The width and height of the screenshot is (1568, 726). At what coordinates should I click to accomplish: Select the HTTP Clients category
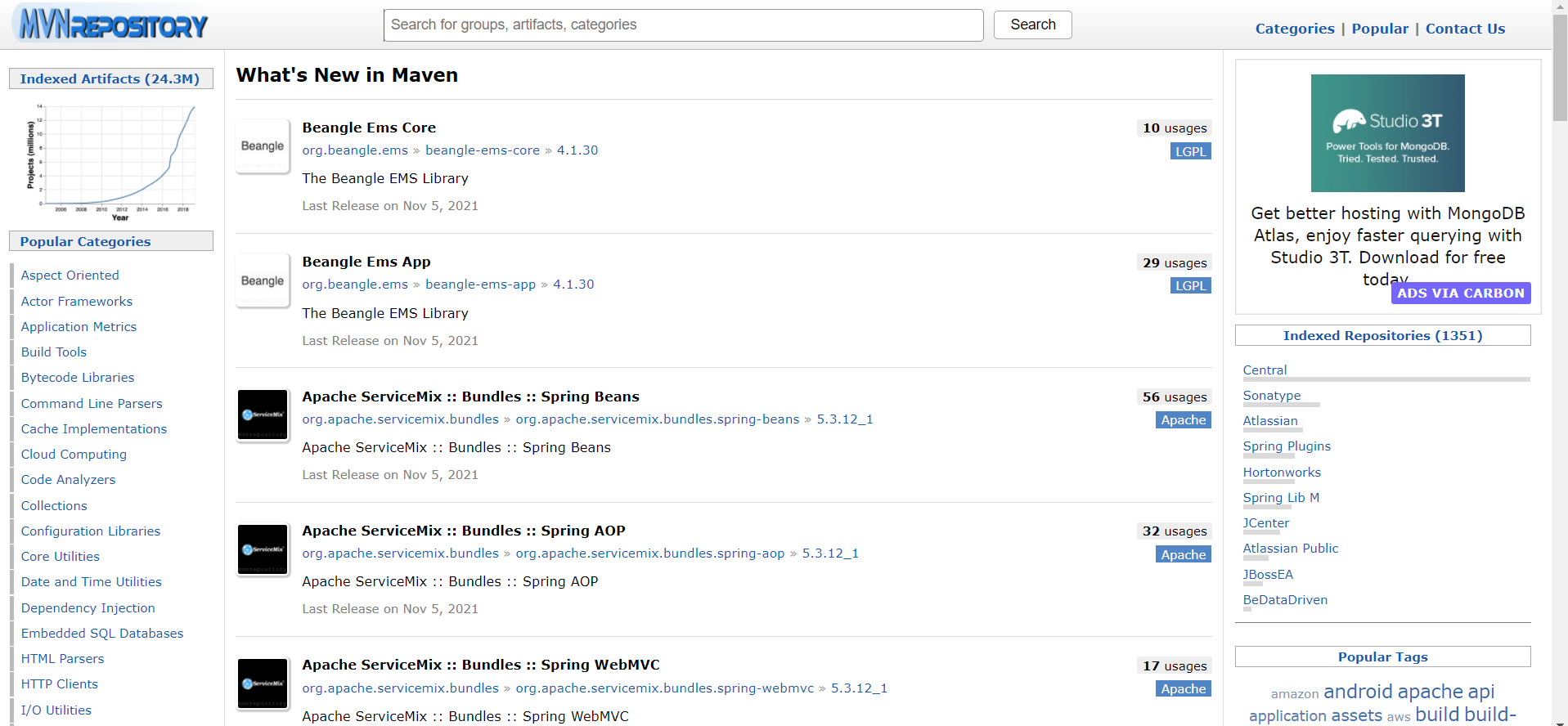60,683
